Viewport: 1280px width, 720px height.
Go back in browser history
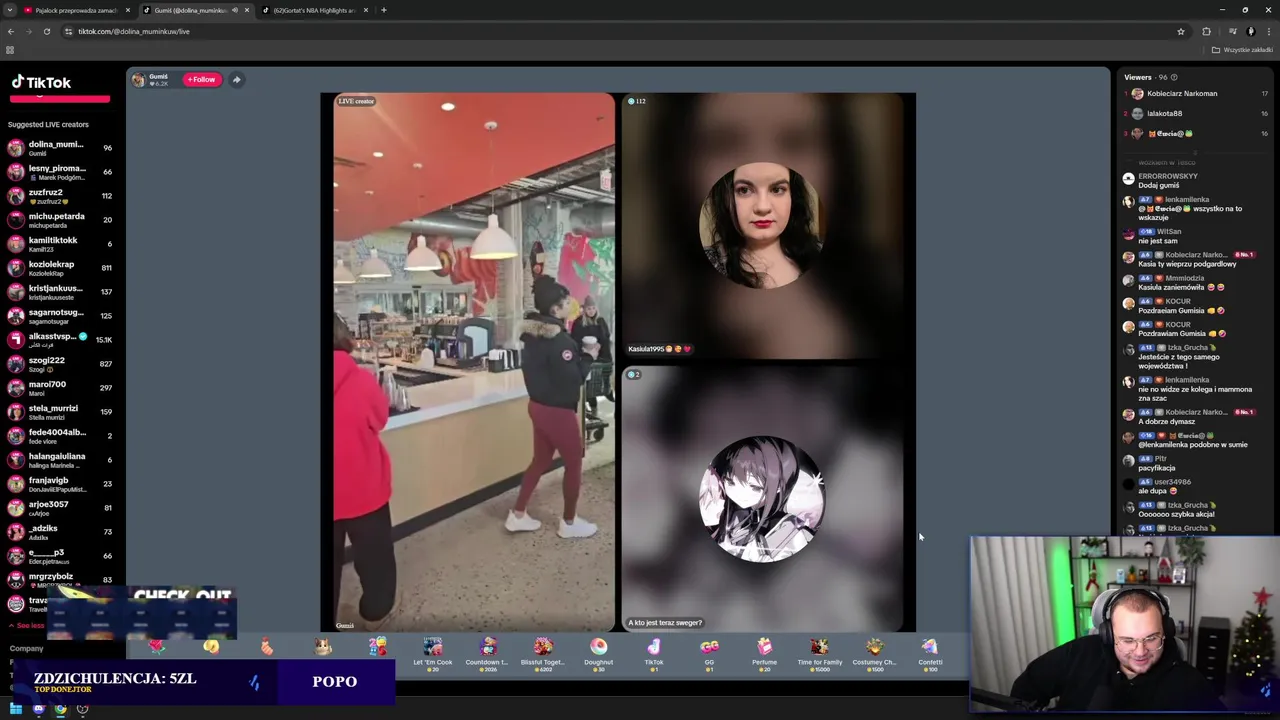click(x=10, y=31)
